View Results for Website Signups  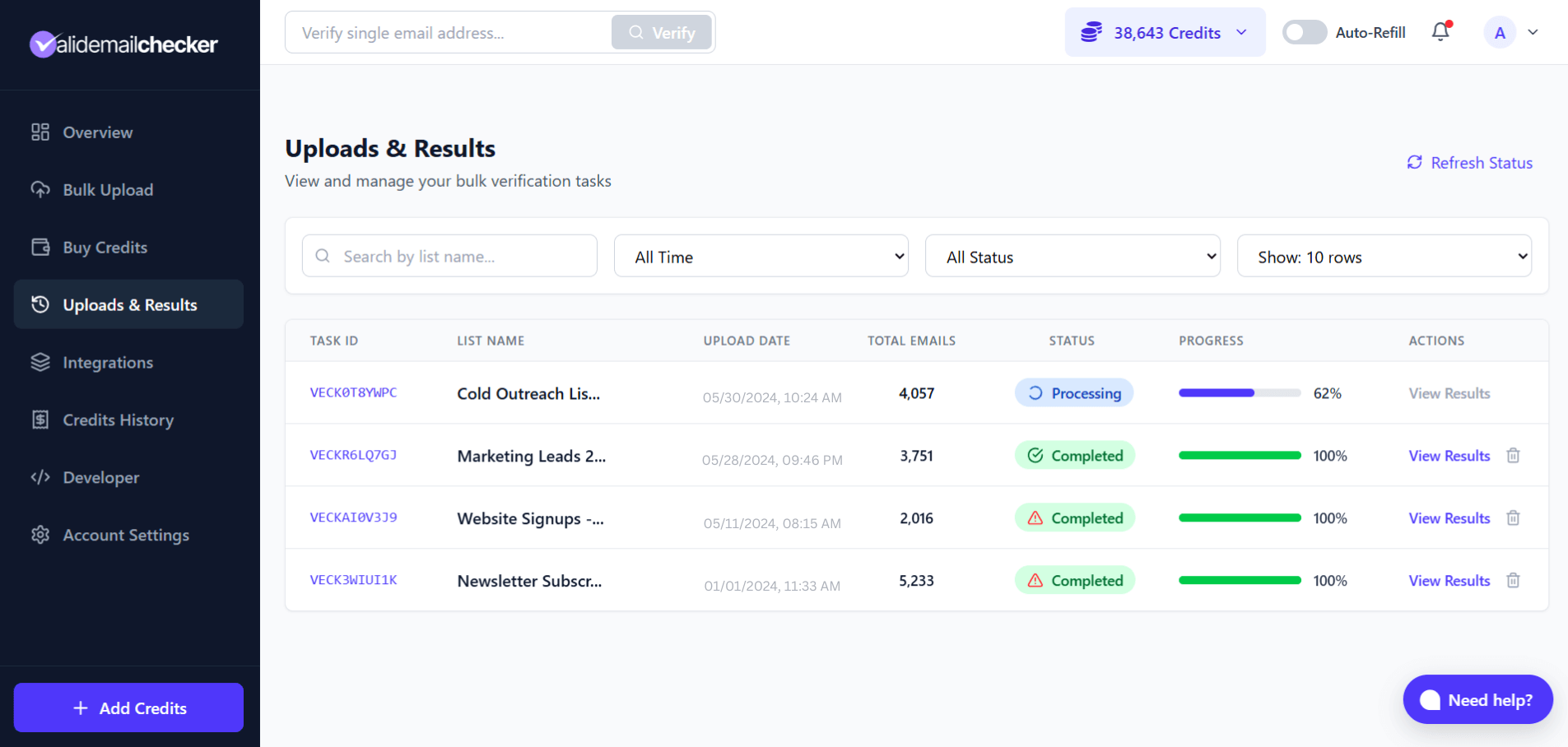point(1449,517)
